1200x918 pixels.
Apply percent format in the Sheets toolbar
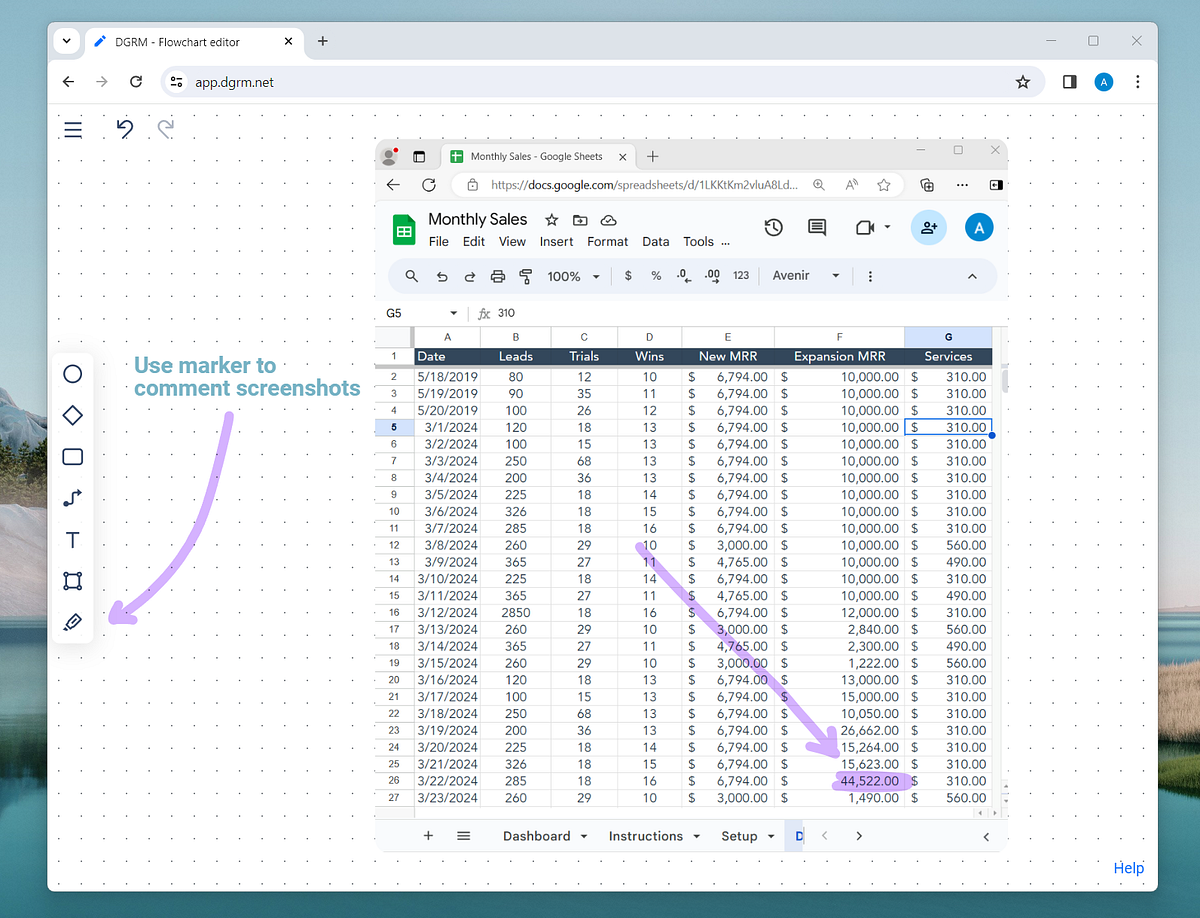(x=656, y=276)
